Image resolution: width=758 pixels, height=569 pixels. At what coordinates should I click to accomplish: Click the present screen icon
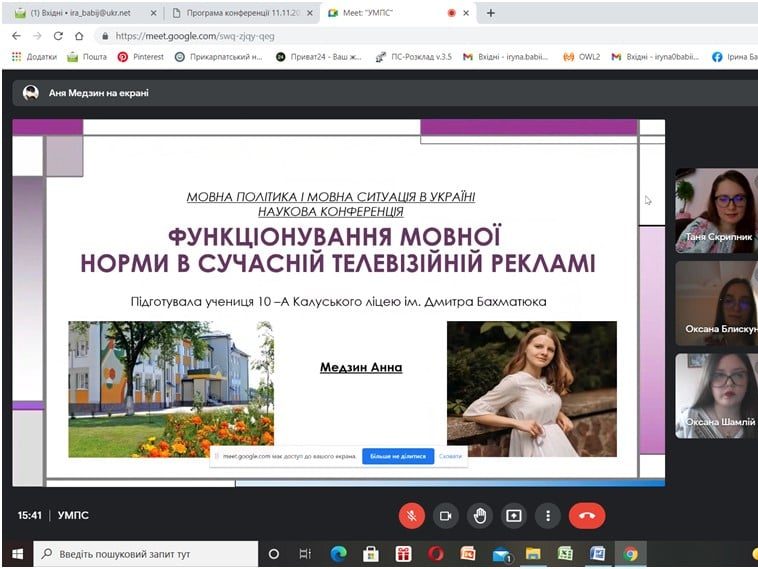[514, 515]
